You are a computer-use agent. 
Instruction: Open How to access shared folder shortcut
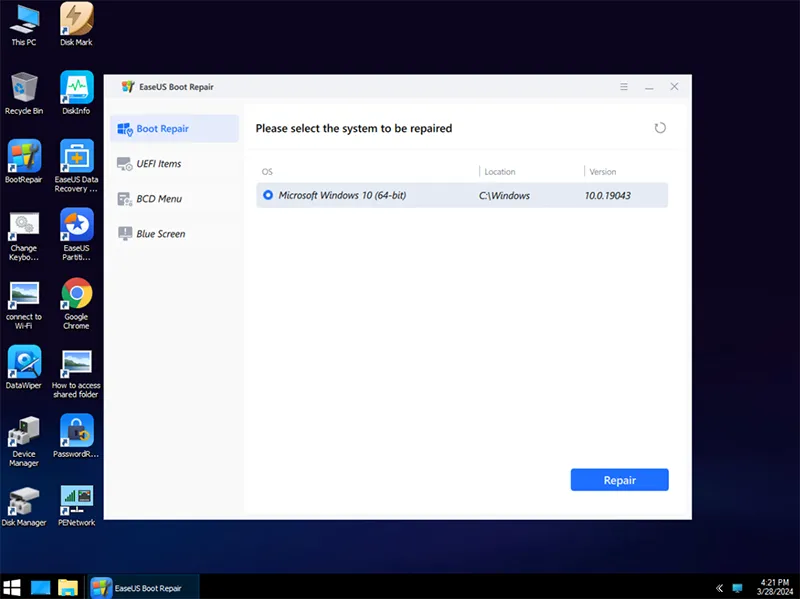coord(76,373)
